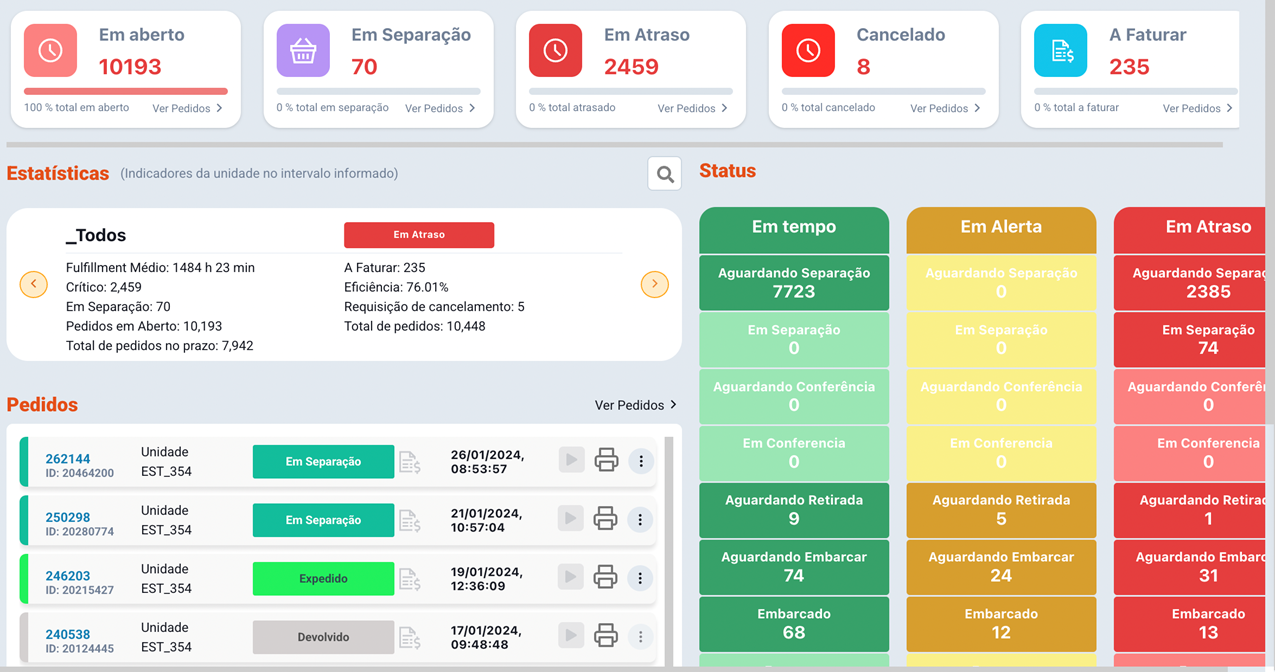Click the document icon next to Expedido badge

click(410, 577)
